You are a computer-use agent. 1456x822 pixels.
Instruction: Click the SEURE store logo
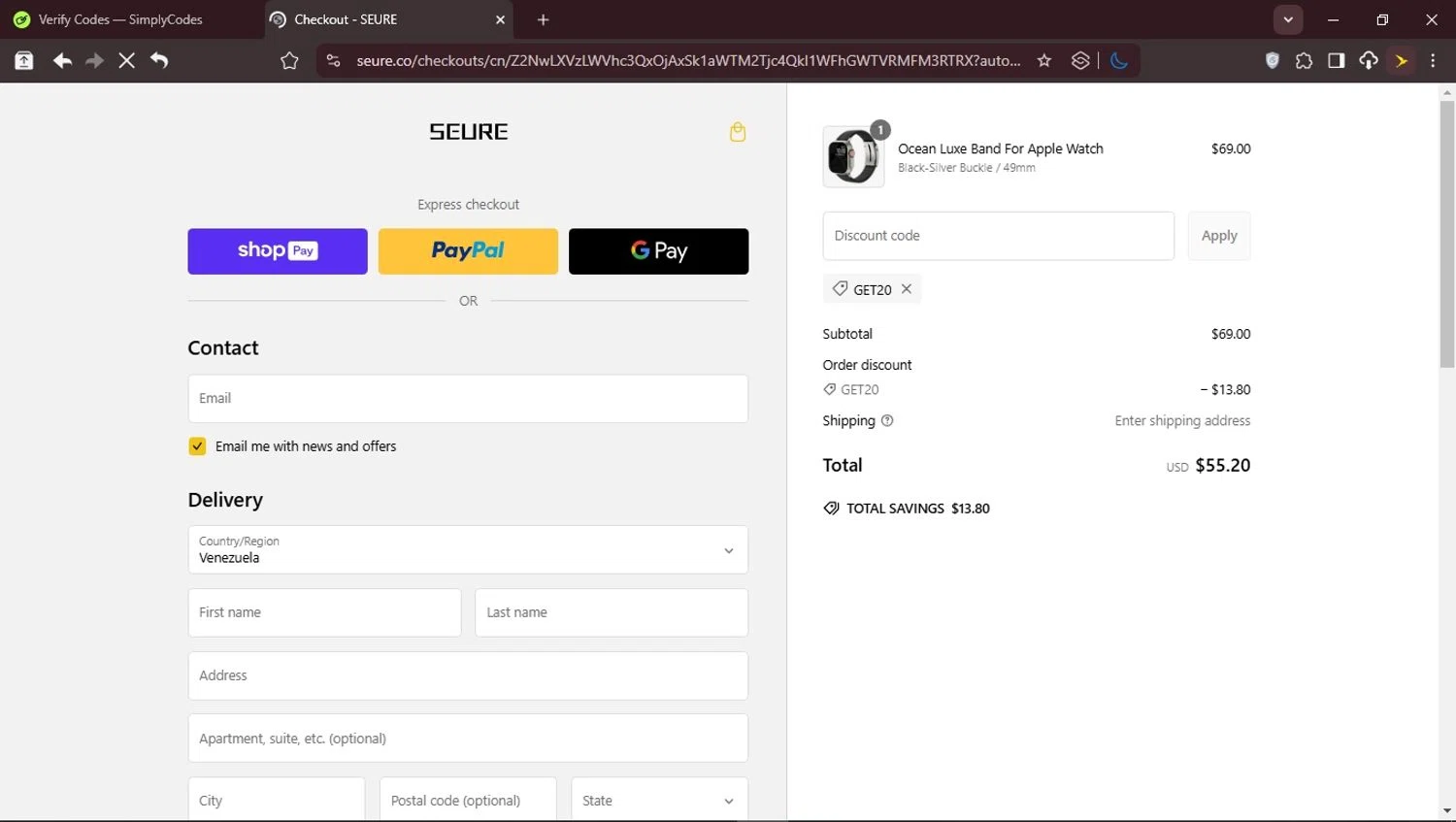tap(469, 132)
